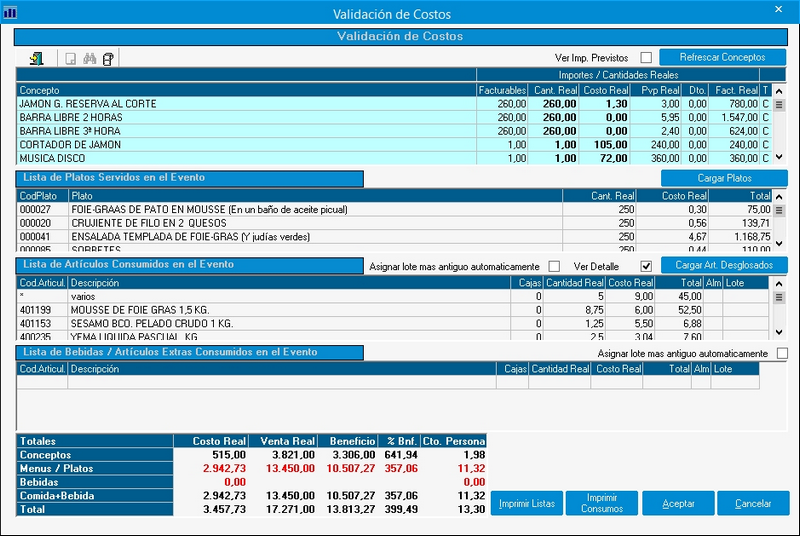Select the FOIE-GRAAS DE PATO EN MOUSSE dish
The image size is (800, 536).
394,210
